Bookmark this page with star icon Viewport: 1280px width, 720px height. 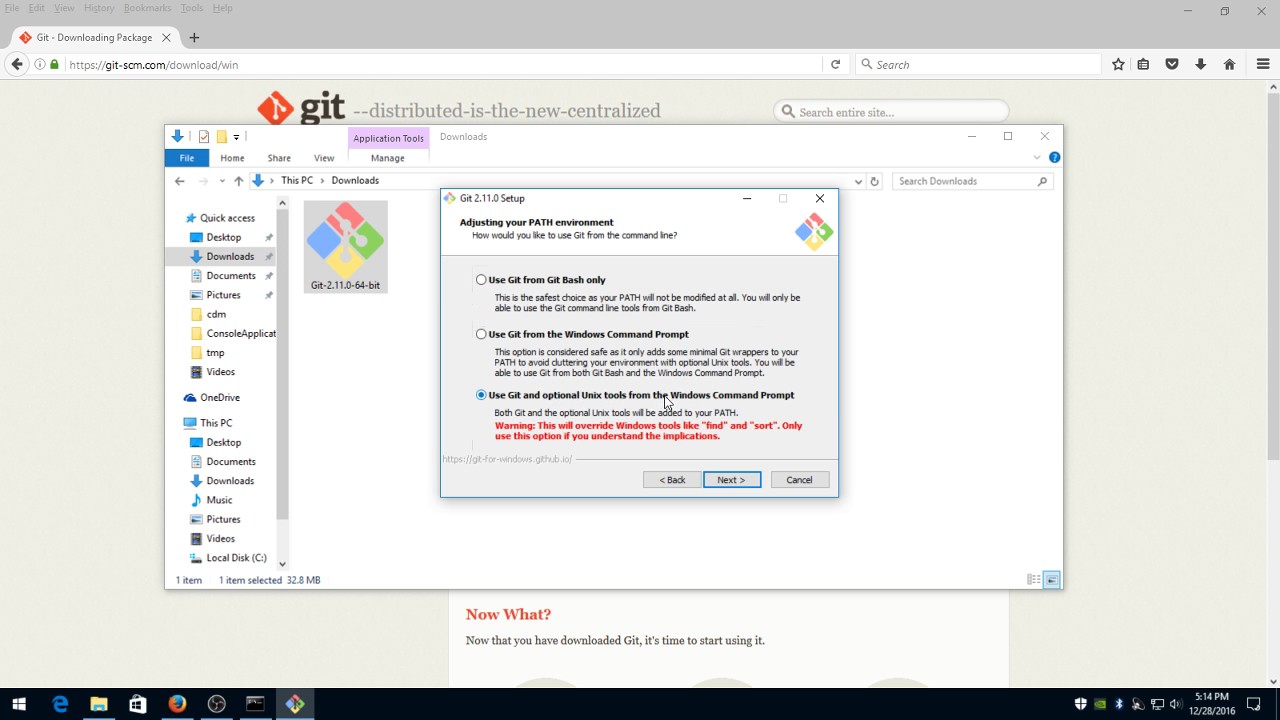click(x=1118, y=64)
